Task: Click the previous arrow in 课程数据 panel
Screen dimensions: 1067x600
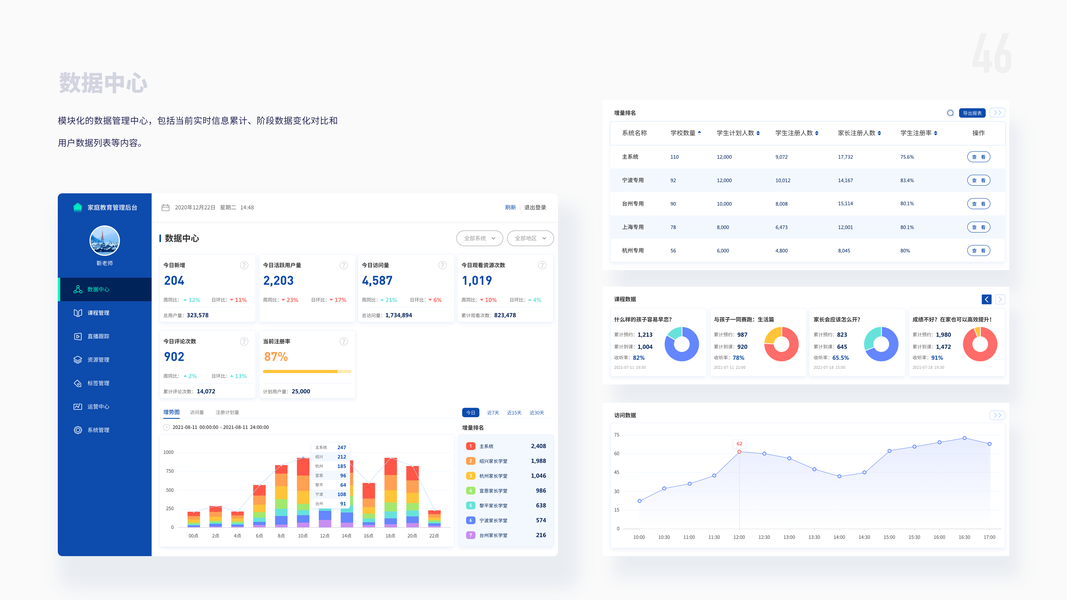Action: coord(986,299)
